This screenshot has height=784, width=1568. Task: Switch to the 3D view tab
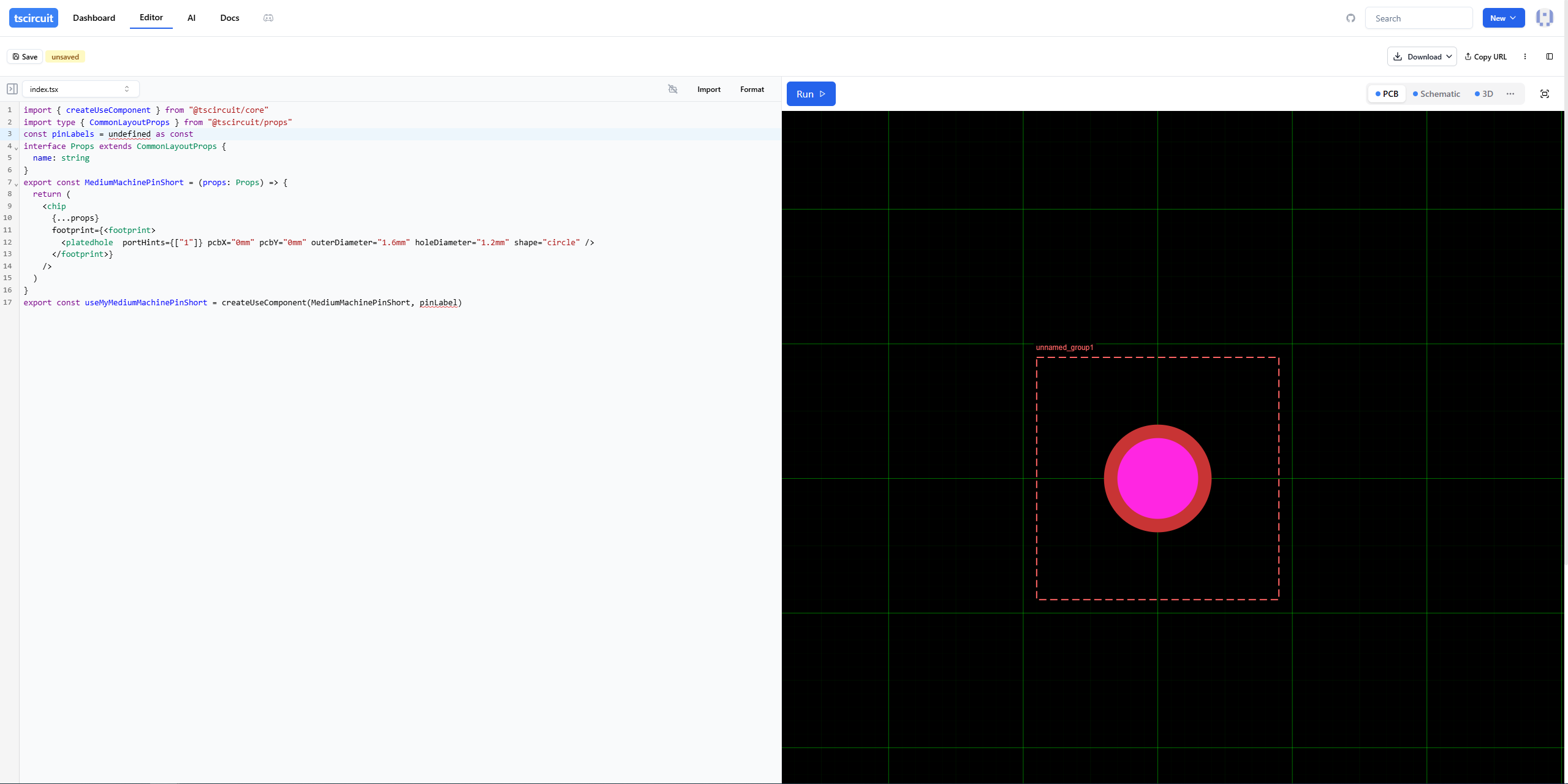(x=1483, y=94)
